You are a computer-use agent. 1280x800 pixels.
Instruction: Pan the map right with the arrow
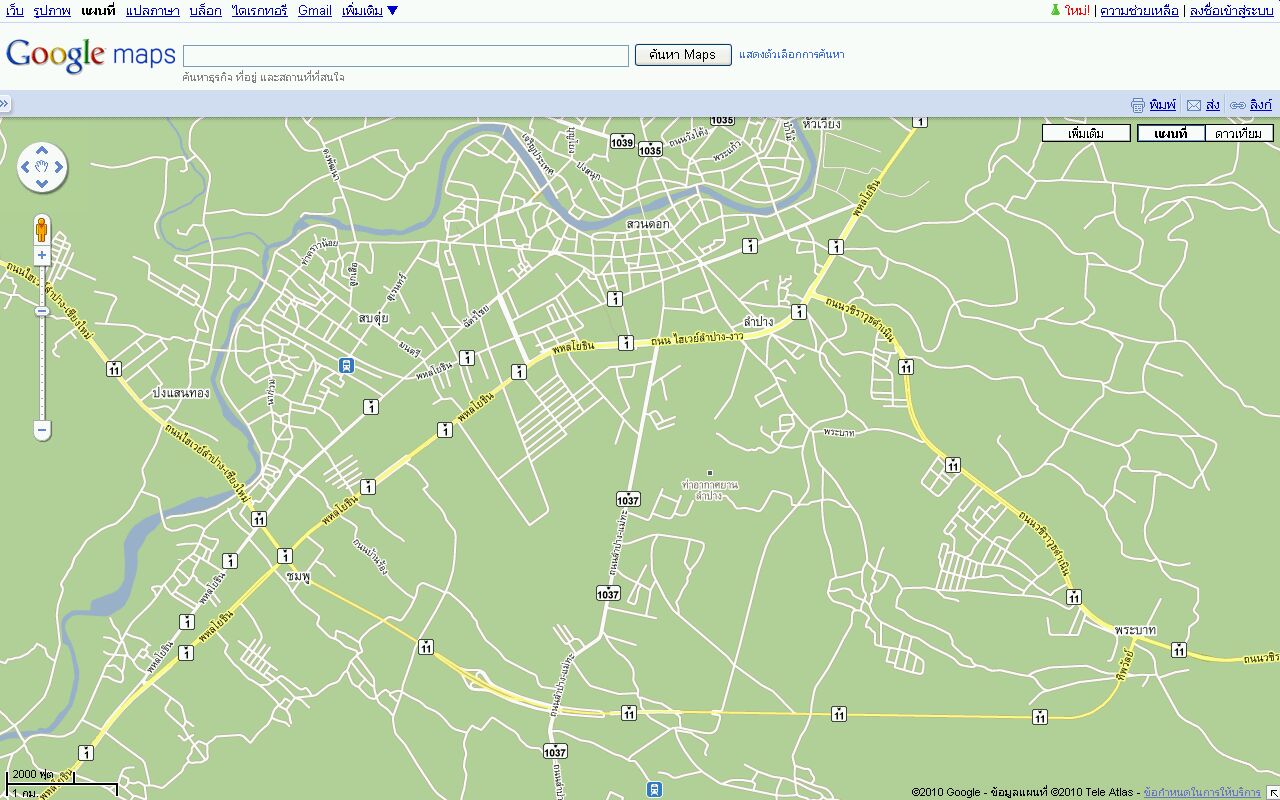point(58,167)
